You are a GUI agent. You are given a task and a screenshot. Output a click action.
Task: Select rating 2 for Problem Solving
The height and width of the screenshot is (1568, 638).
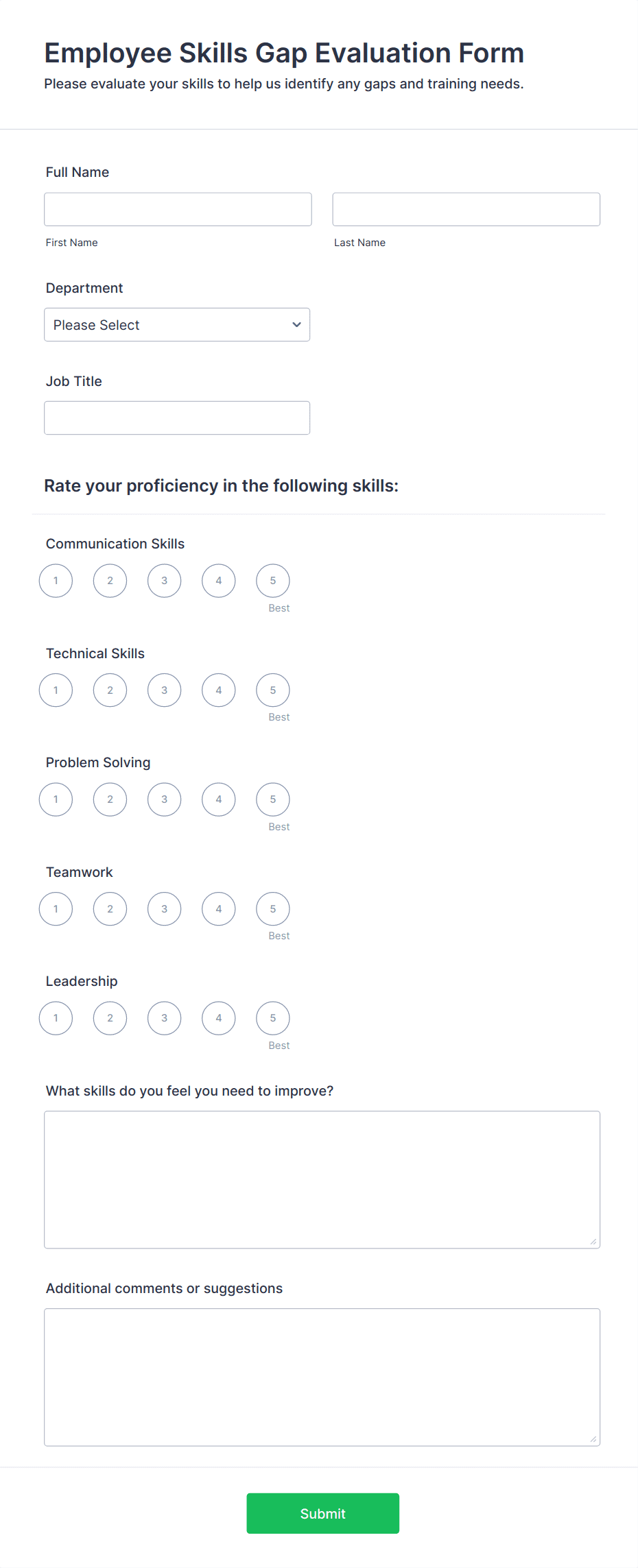coord(110,799)
